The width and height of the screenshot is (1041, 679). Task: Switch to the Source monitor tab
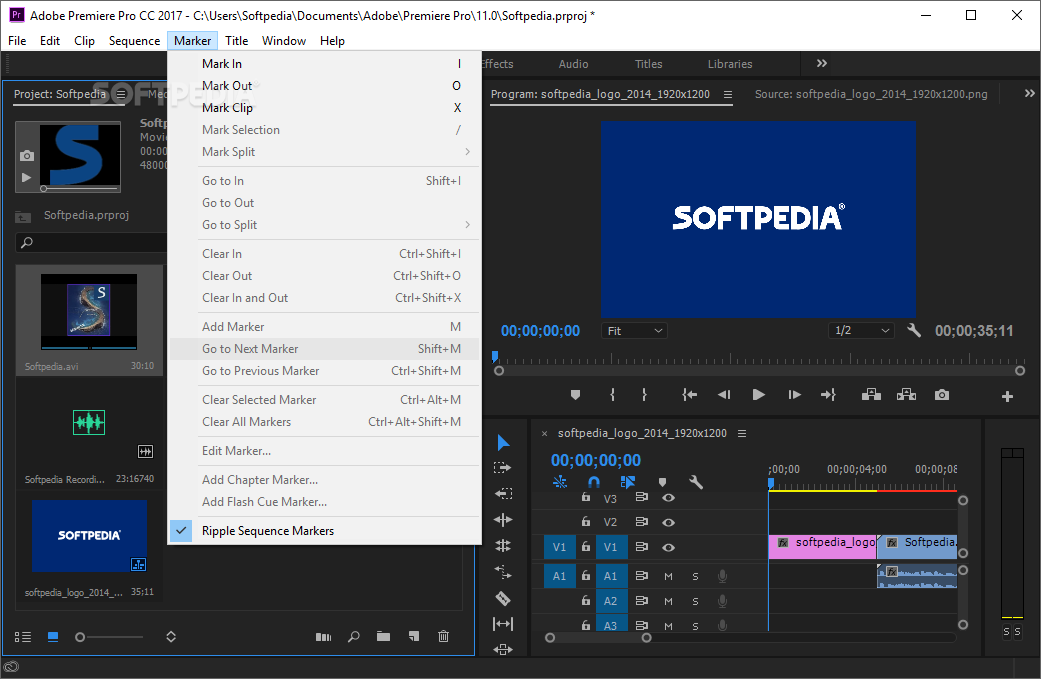[x=871, y=94]
